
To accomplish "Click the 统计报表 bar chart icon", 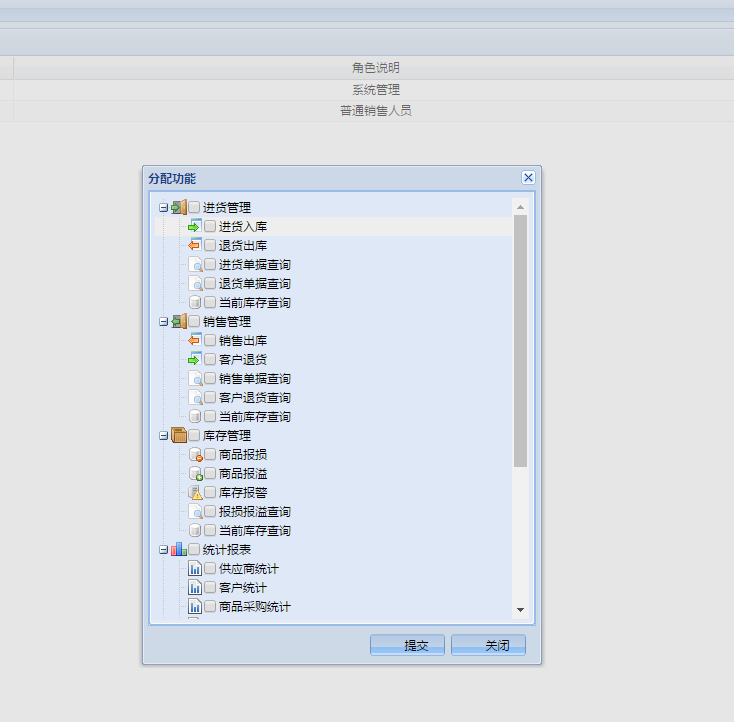I will pyautogui.click(x=179, y=549).
